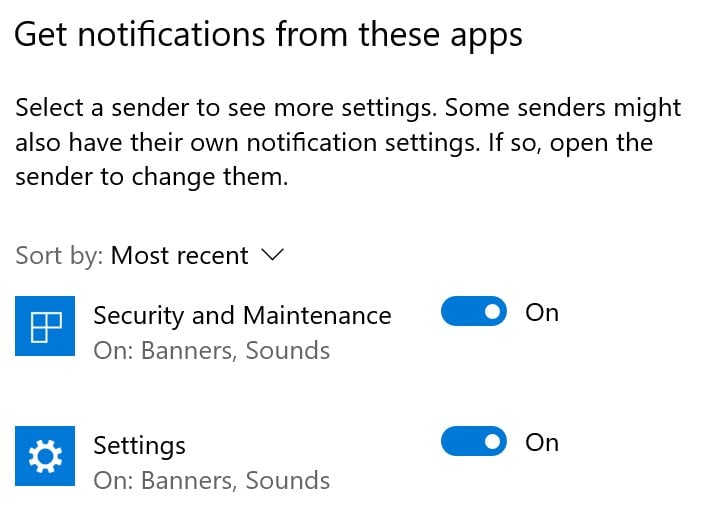This screenshot has width=716, height=519.
Task: Click the Sort by label
Action: [x=59, y=256]
